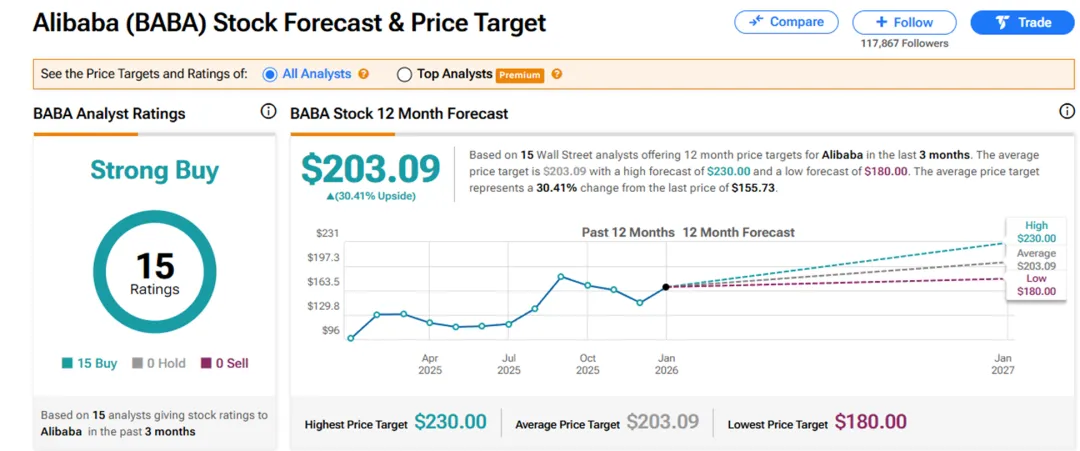Click the gray 0 Hold legend square

(x=139, y=364)
